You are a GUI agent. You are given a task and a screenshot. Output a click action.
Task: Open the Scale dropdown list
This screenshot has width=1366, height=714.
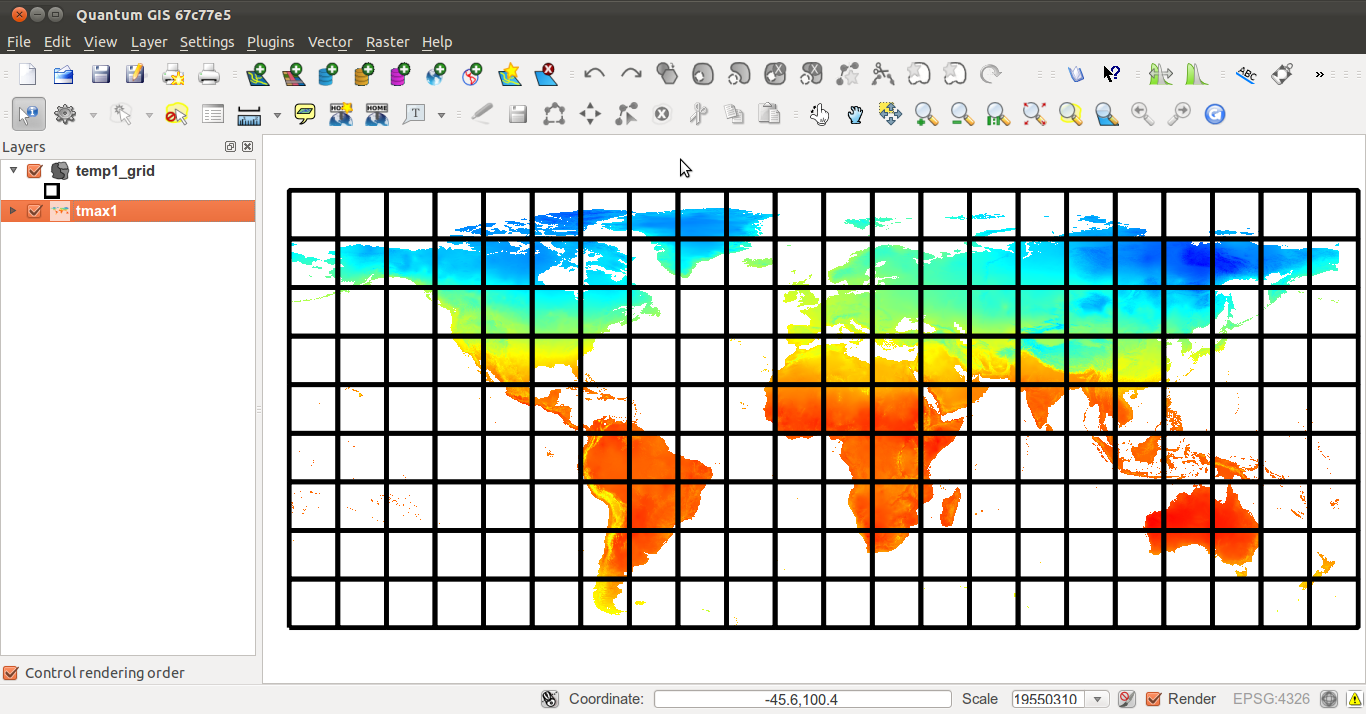(x=1099, y=699)
